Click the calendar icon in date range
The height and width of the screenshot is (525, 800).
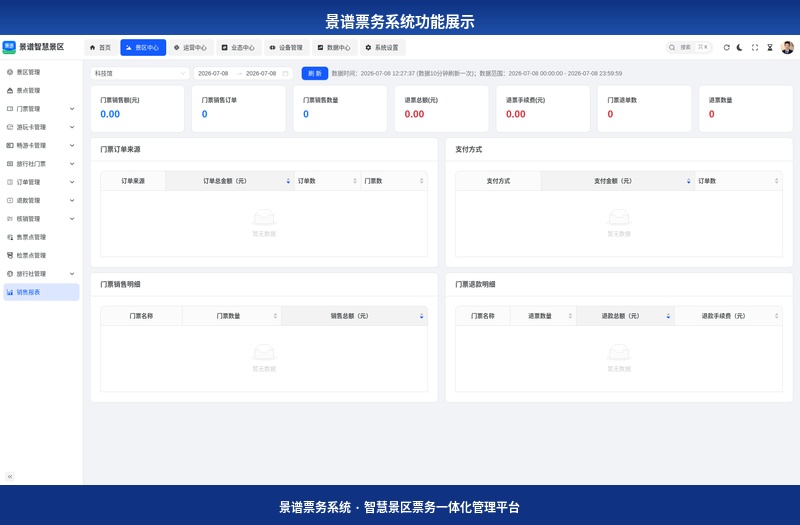tap(285, 73)
